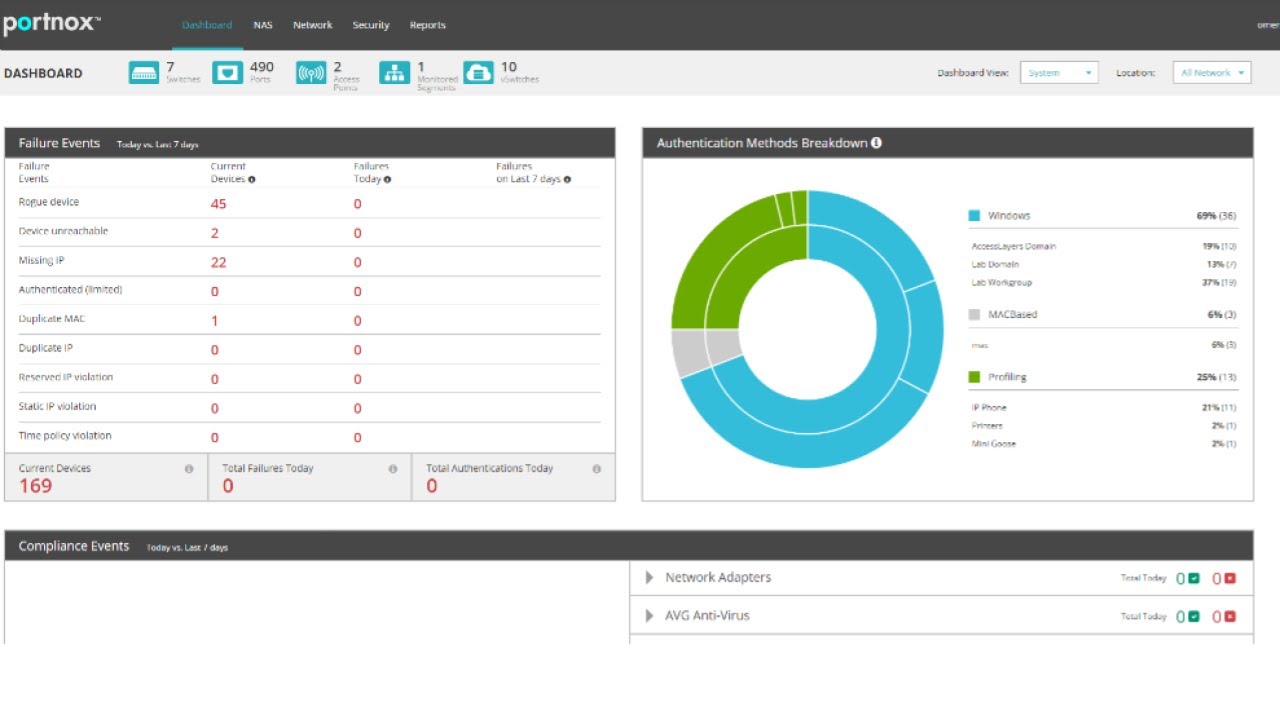Click the Failure Events panel header

[310, 143]
